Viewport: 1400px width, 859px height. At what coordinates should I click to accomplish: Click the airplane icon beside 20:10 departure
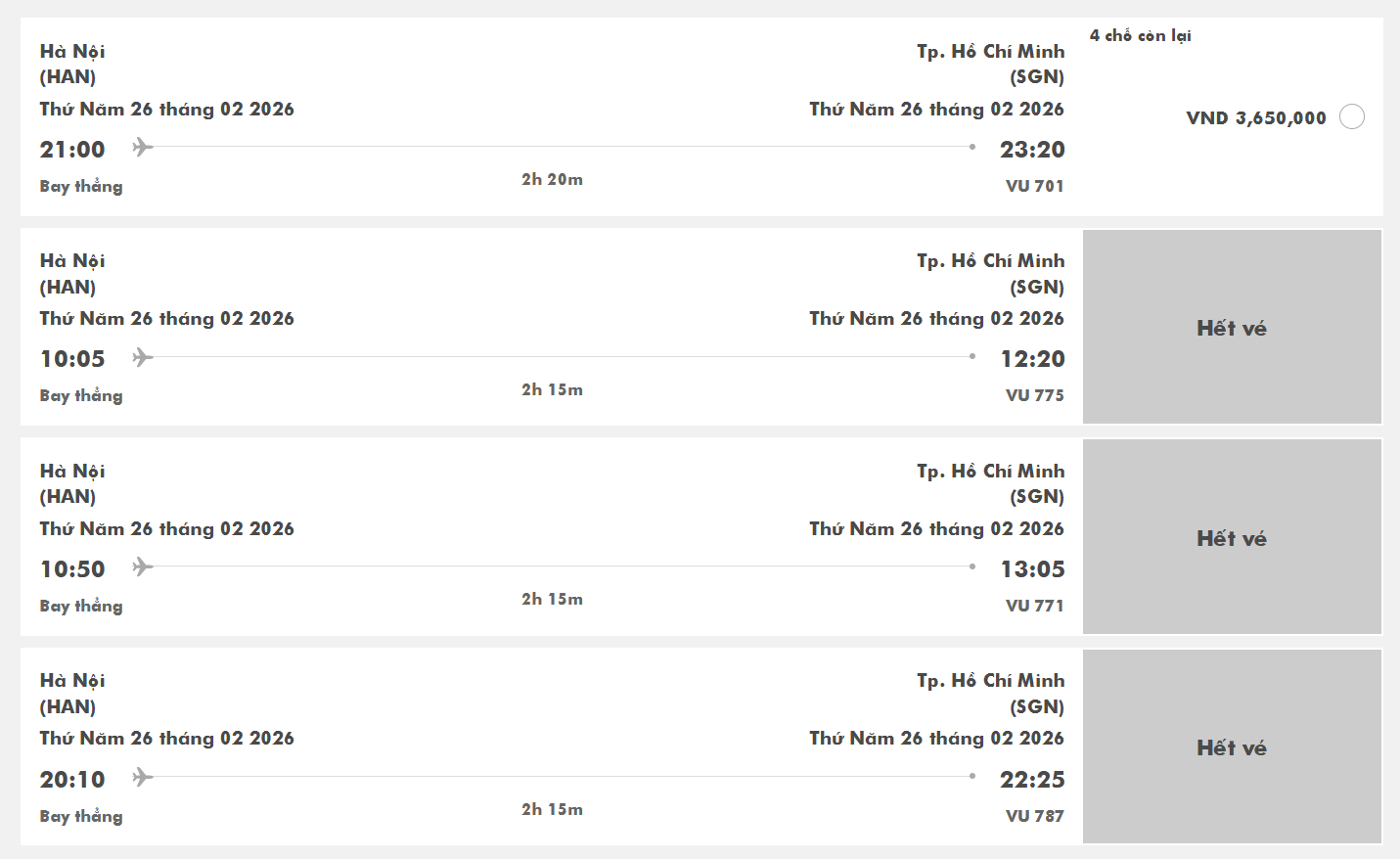pyautogui.click(x=143, y=778)
